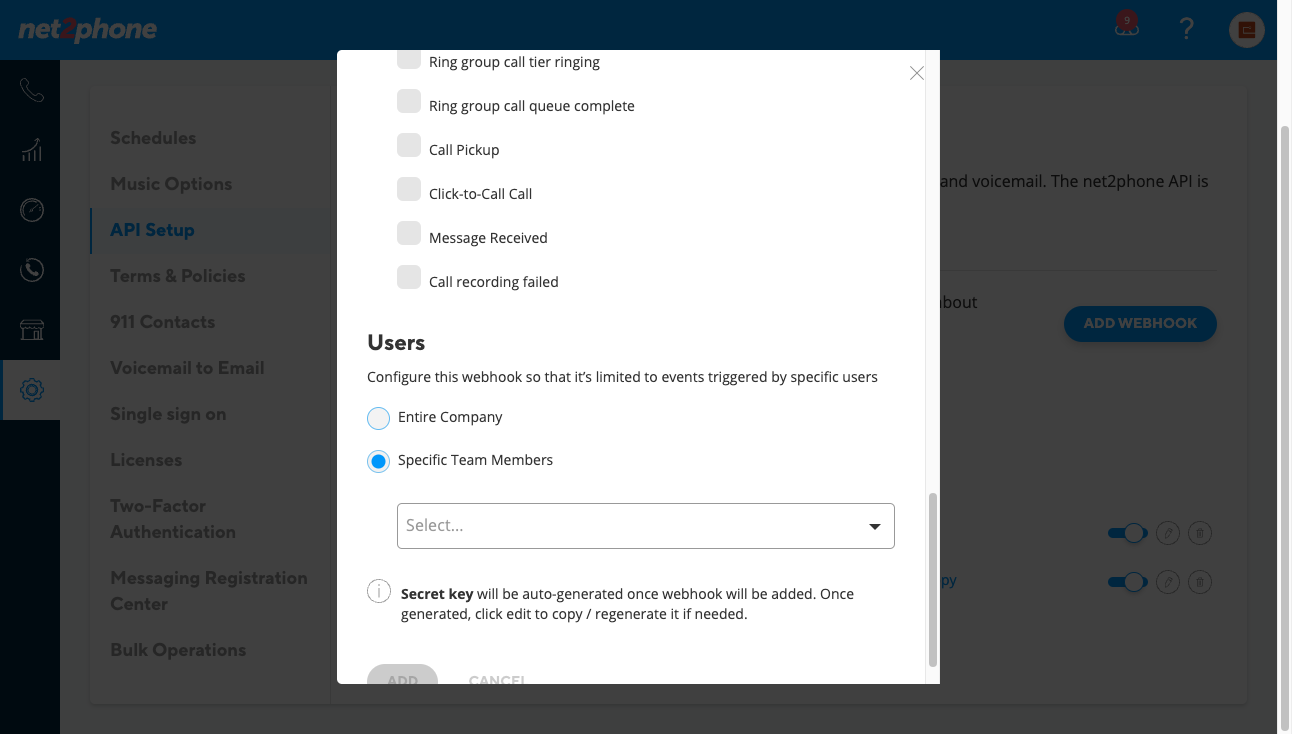Screen dimensions: 1292x734
Task: Open the analytics bar chart sidebar icon
Action: coord(31,150)
